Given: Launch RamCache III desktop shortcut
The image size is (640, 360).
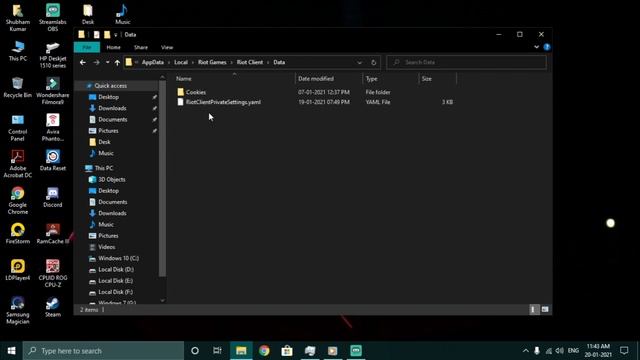Looking at the screenshot, I should coord(53,233).
